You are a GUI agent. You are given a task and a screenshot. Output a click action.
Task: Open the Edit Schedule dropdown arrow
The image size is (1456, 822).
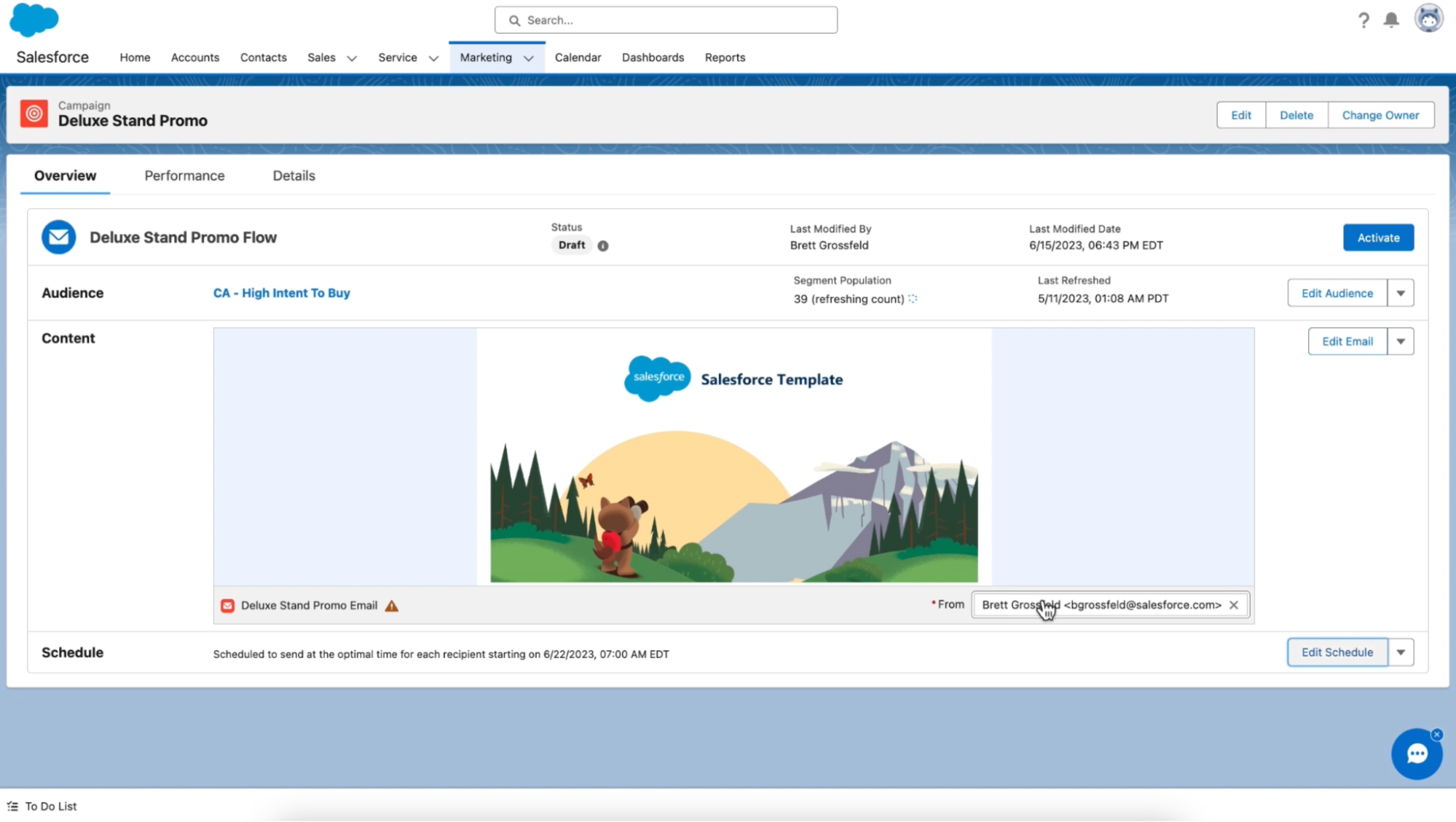coord(1401,652)
